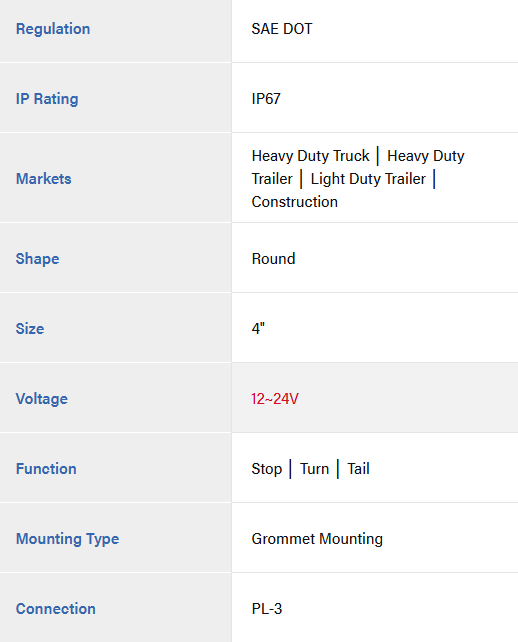Screen dimensions: 518x642
Task: Select the SAE DOT value
Action: tap(282, 29)
